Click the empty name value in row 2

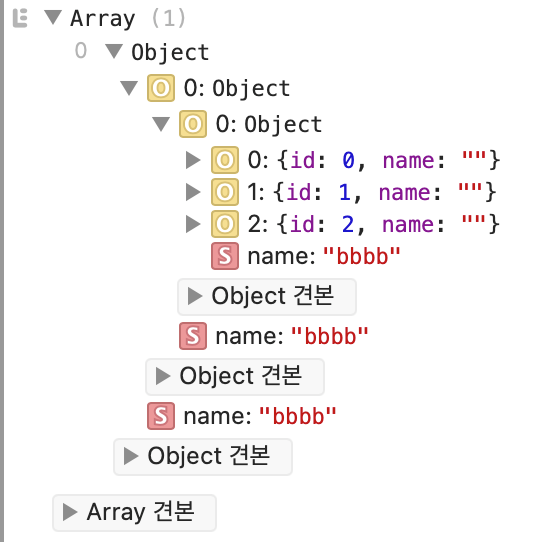474,219
